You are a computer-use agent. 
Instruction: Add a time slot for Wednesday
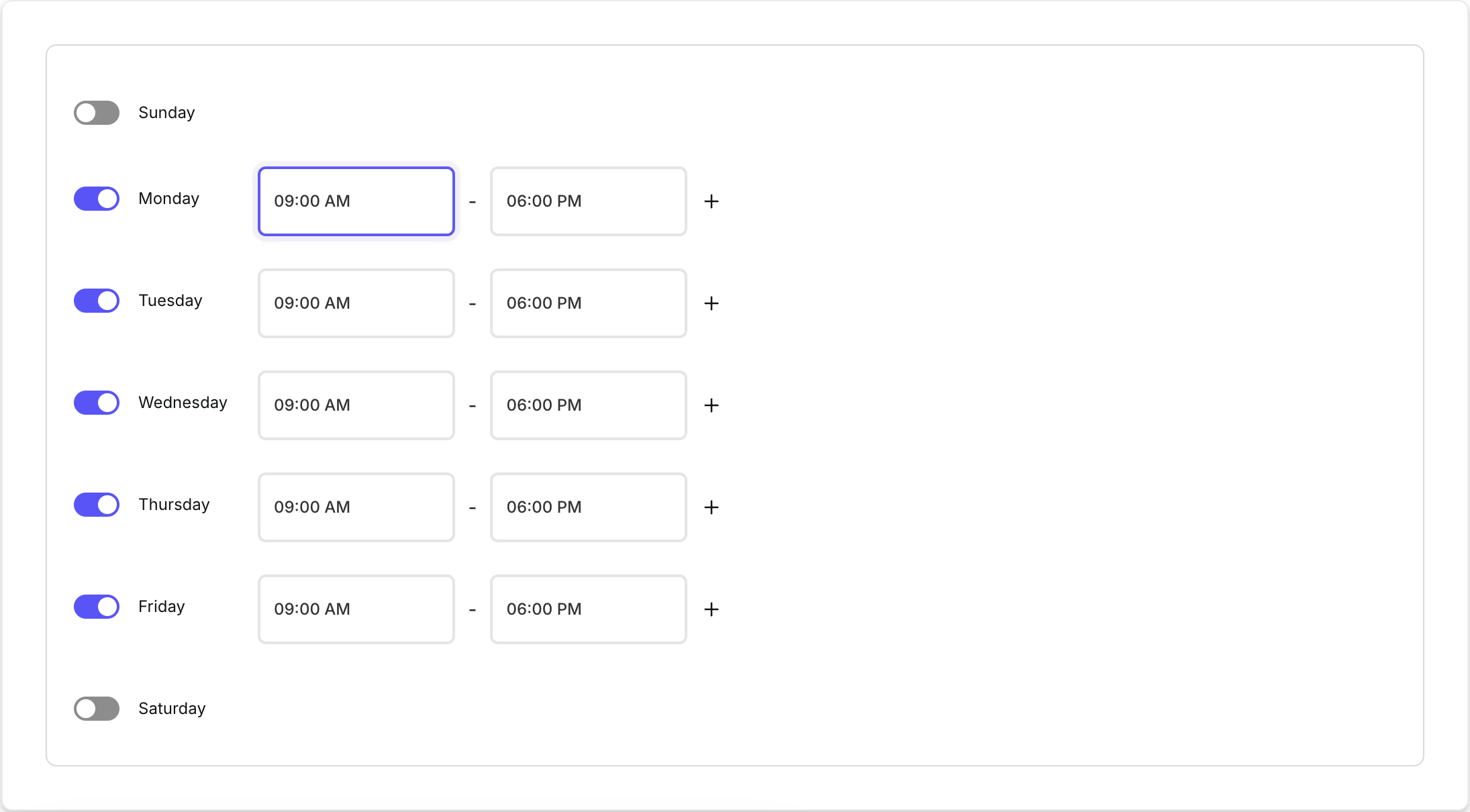712,405
